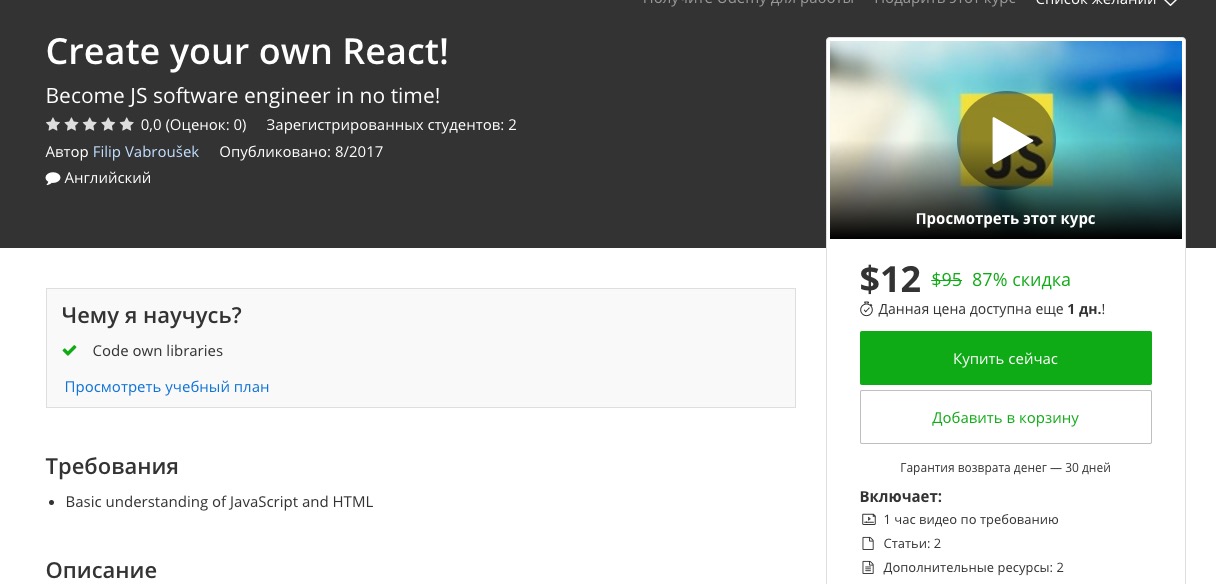Click the clock icon beside the price deadline
The width and height of the screenshot is (1216, 584).
(867, 310)
